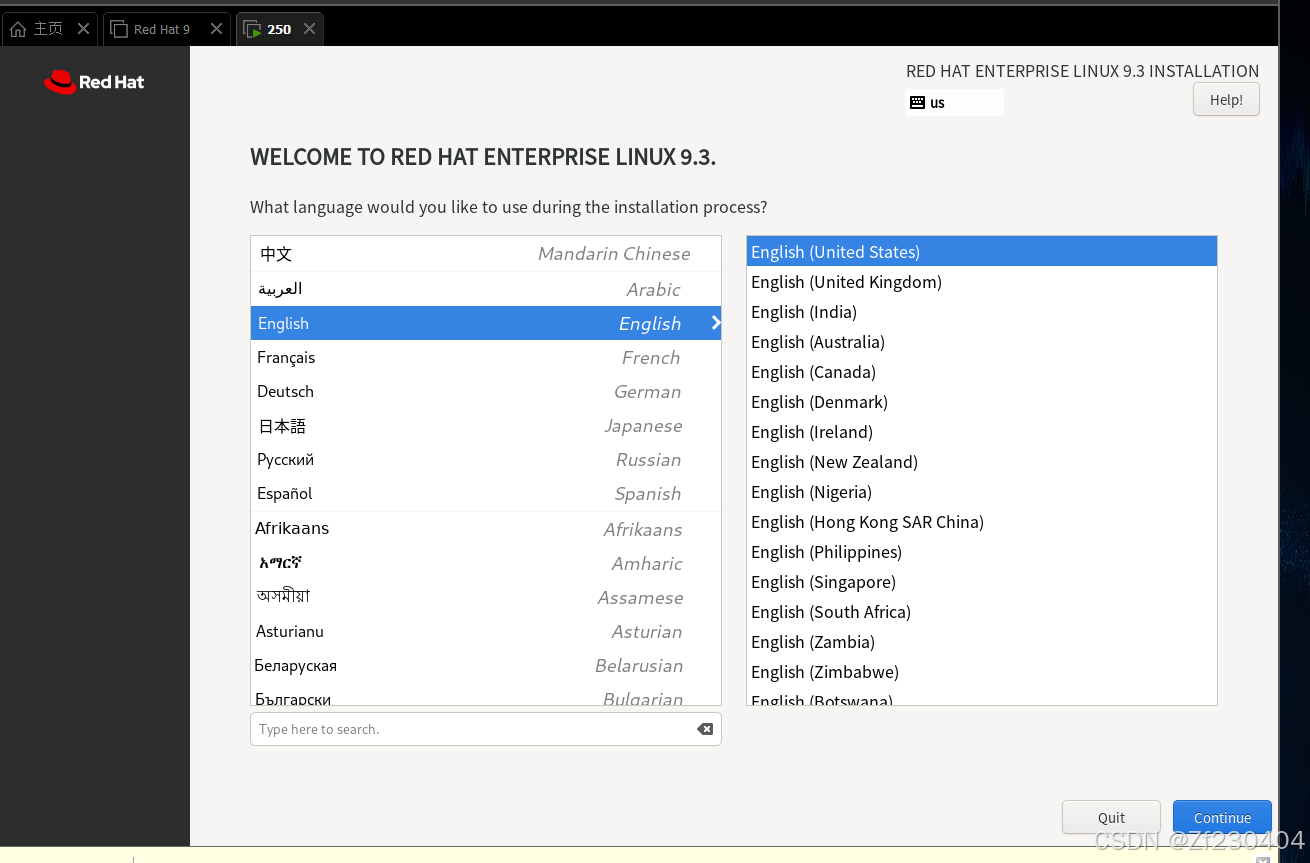The image size is (1310, 863).
Task: Choose Assamese language row
Action: (485, 597)
